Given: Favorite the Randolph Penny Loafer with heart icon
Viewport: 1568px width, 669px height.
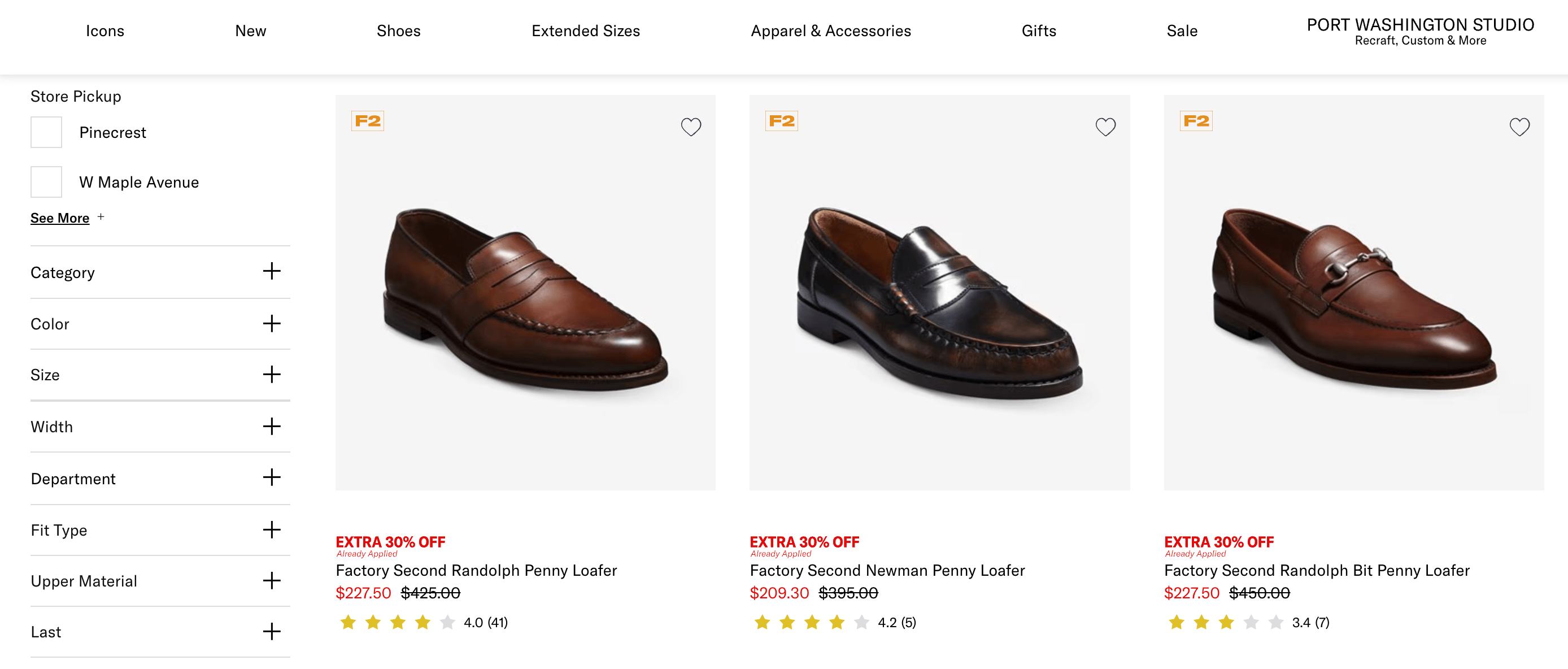Looking at the screenshot, I should coord(690,127).
